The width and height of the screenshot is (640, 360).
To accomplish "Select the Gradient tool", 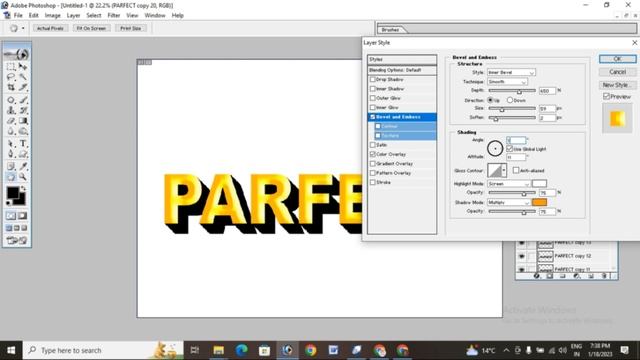I will click(x=23, y=121).
